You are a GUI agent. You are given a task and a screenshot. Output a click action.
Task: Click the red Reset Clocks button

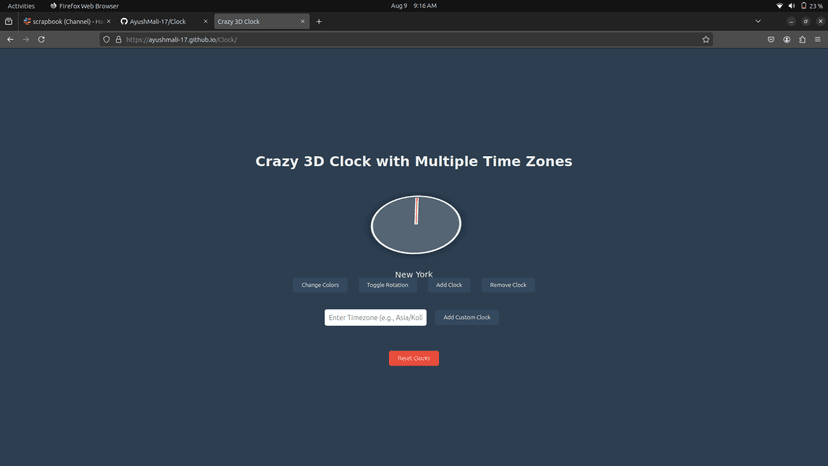[414, 358]
